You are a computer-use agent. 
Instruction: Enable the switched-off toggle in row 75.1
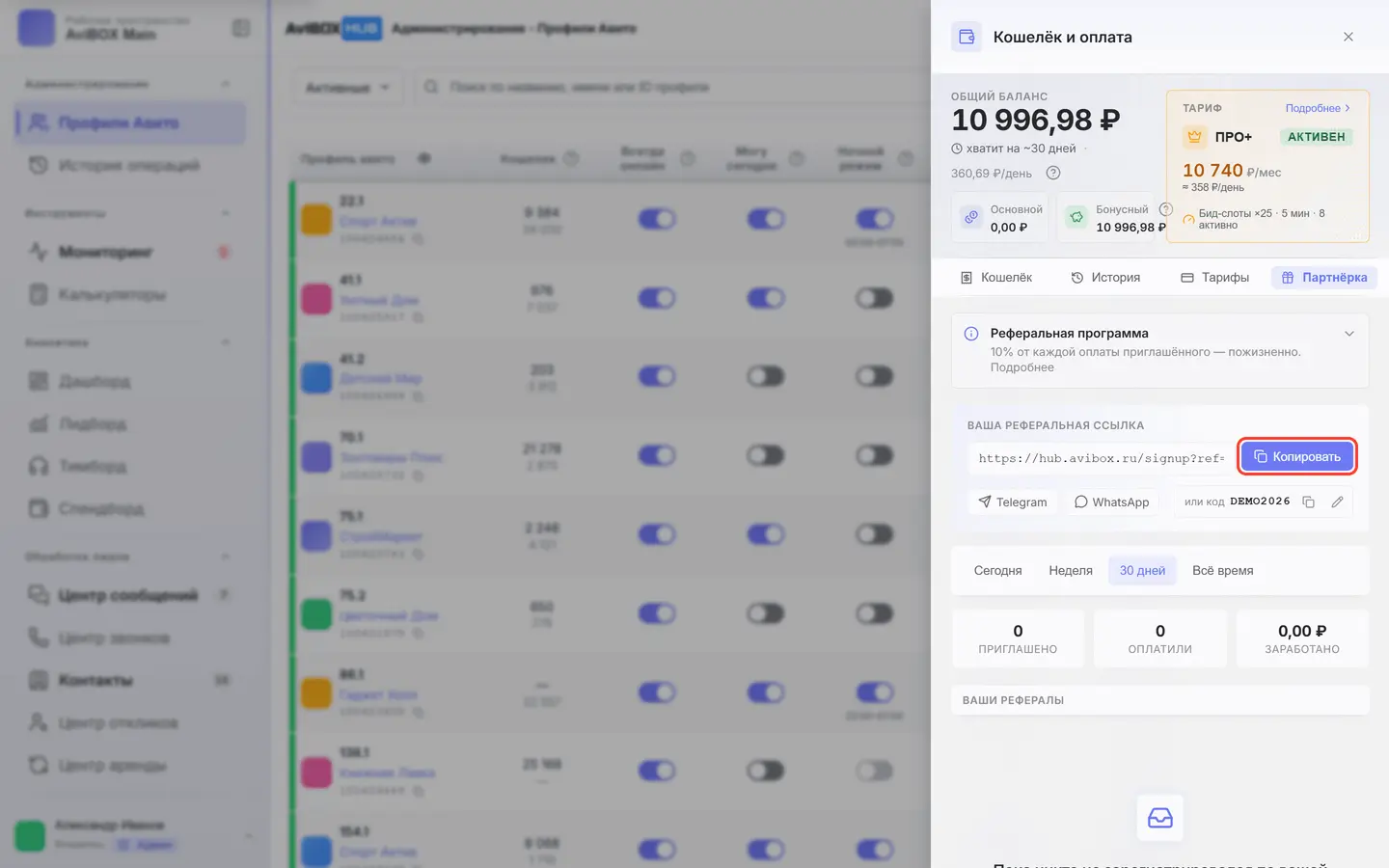874,534
